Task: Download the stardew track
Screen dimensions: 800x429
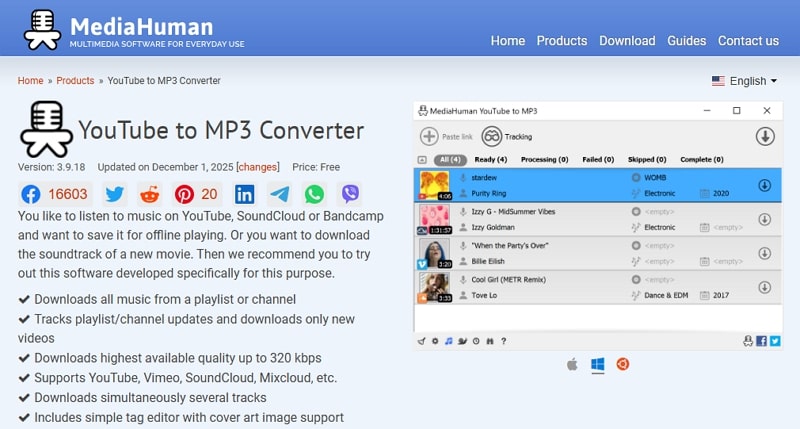Action: point(764,185)
